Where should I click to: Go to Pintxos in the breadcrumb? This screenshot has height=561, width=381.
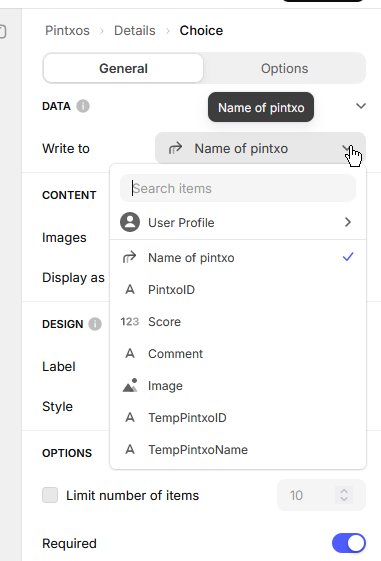click(x=67, y=31)
